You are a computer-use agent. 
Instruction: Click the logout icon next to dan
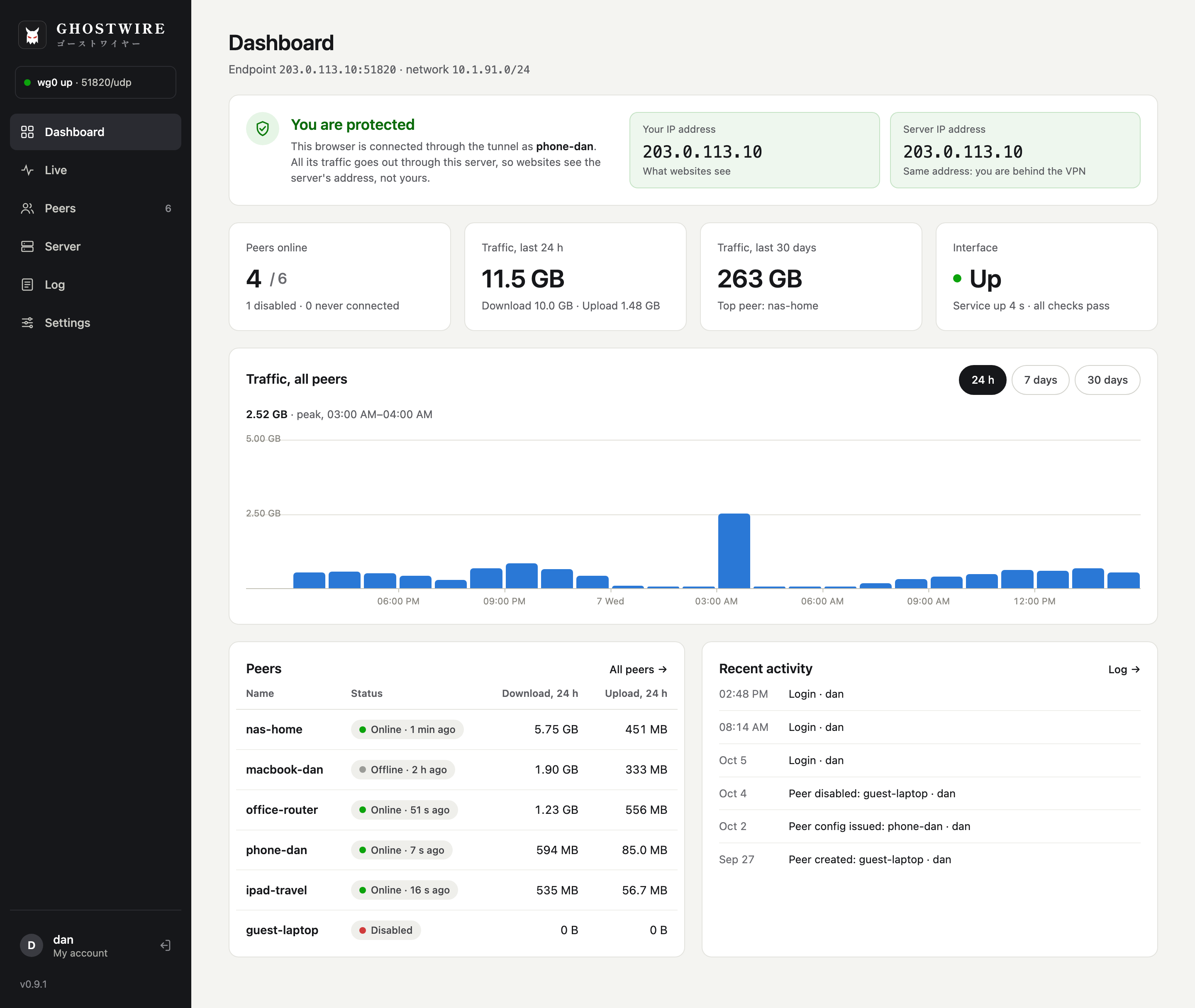tap(165, 946)
